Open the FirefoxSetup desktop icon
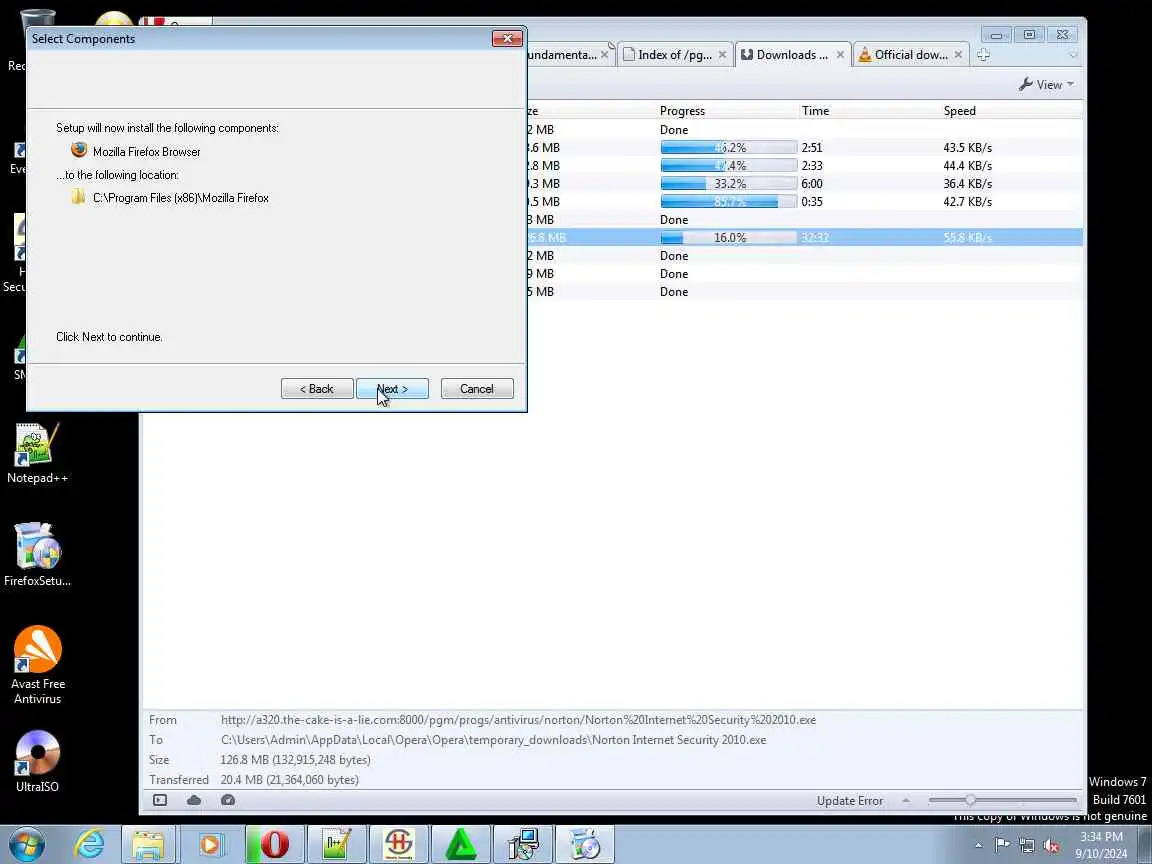This screenshot has height=864, width=1152. tap(37, 555)
